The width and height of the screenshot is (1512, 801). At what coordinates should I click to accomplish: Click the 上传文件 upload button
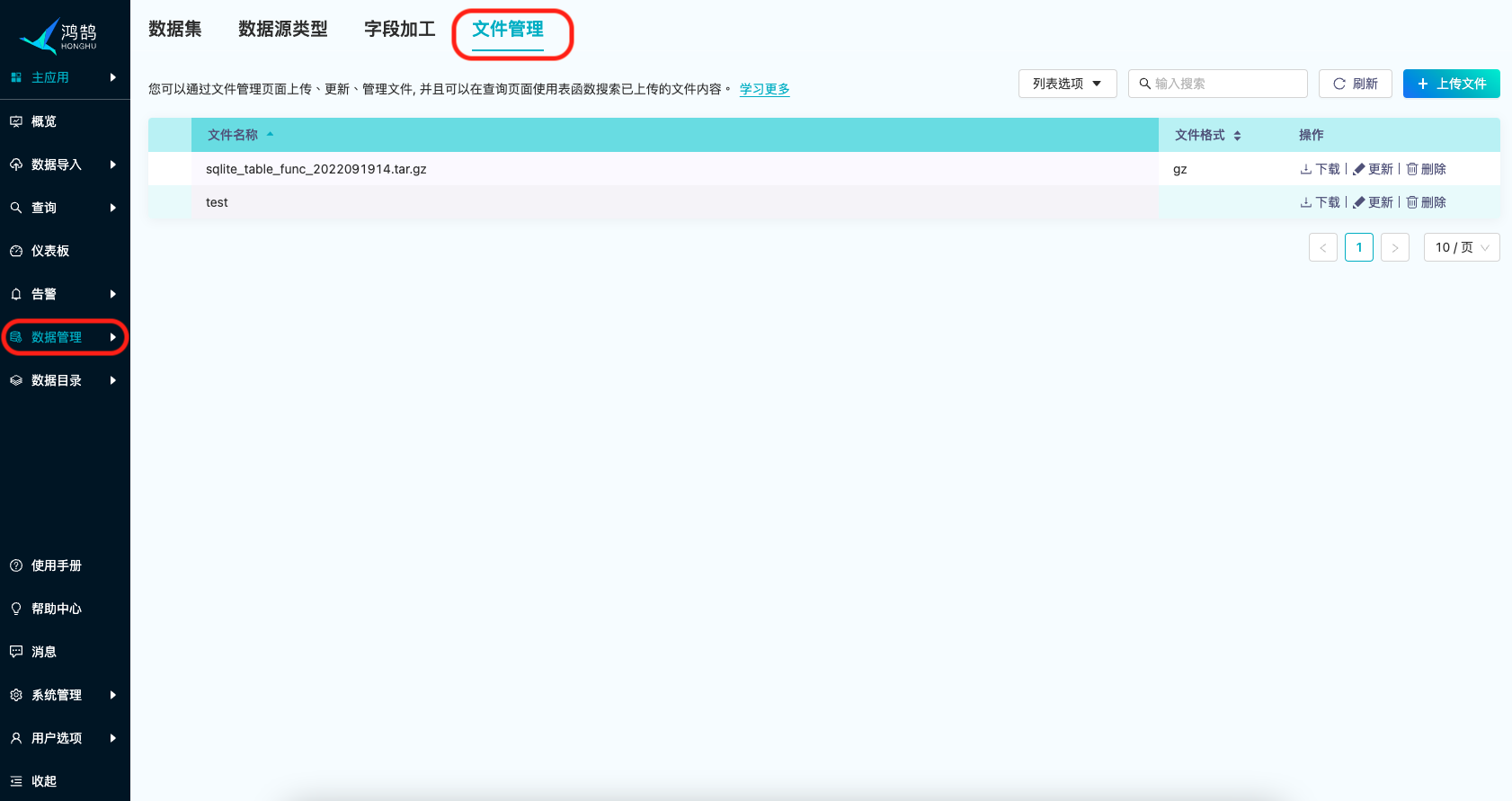pyautogui.click(x=1452, y=84)
